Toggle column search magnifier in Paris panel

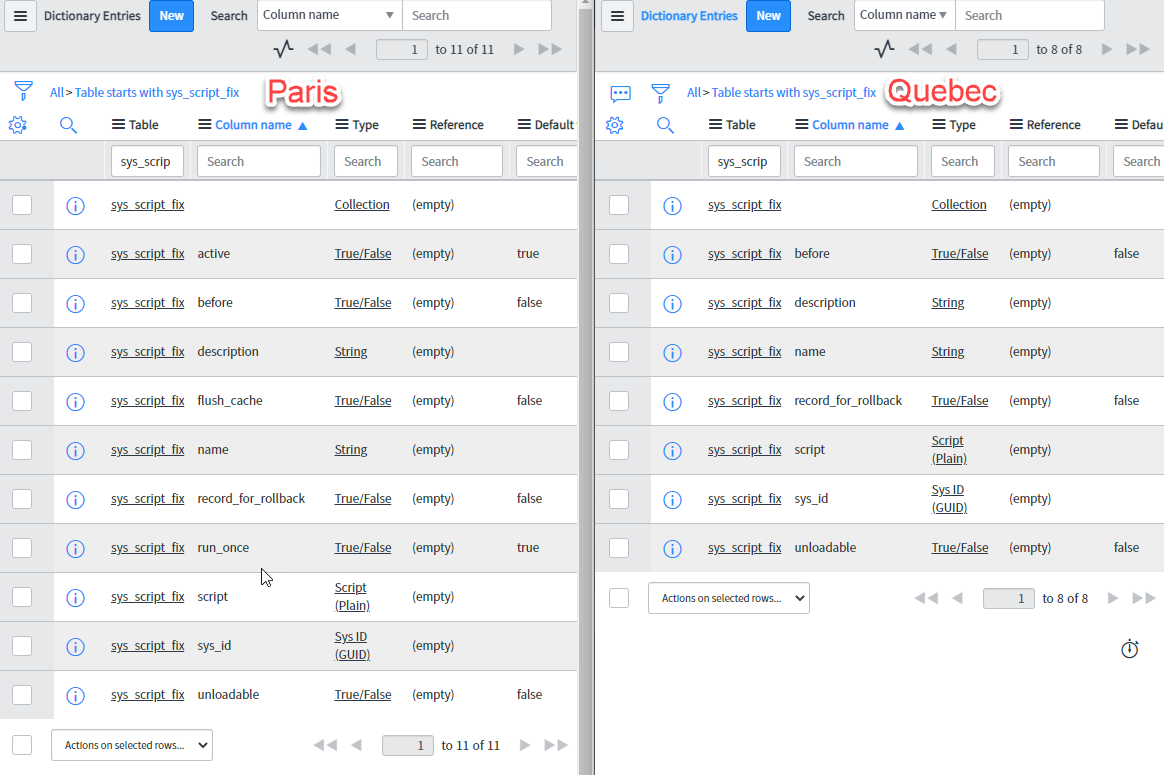click(x=68, y=125)
